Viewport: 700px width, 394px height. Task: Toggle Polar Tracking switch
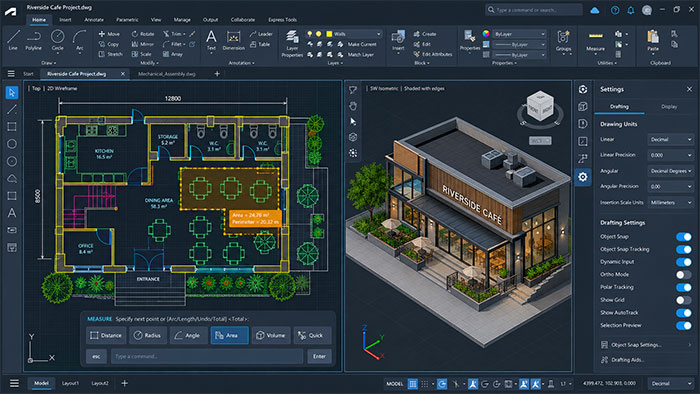683,287
